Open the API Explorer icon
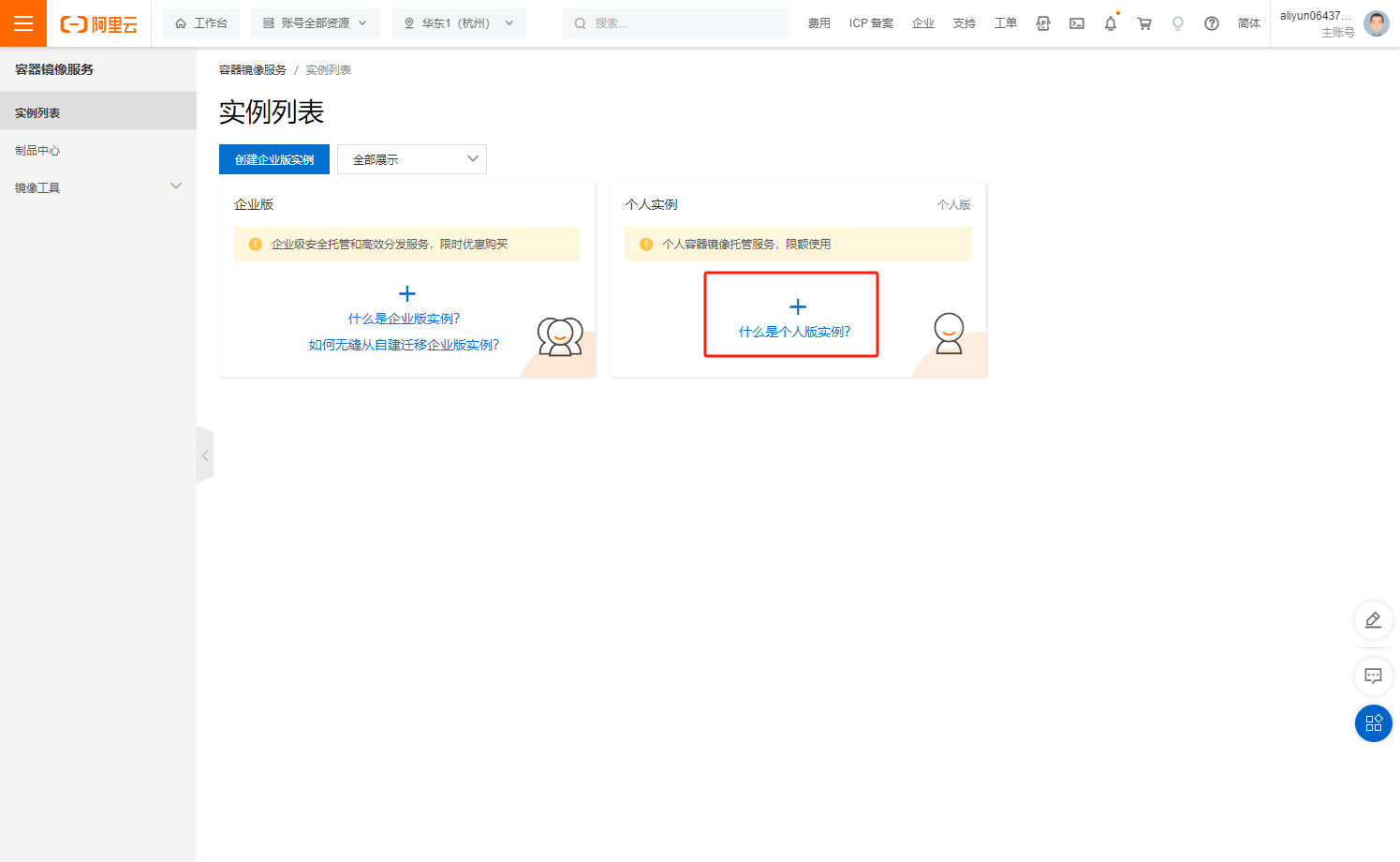 pos(1042,22)
